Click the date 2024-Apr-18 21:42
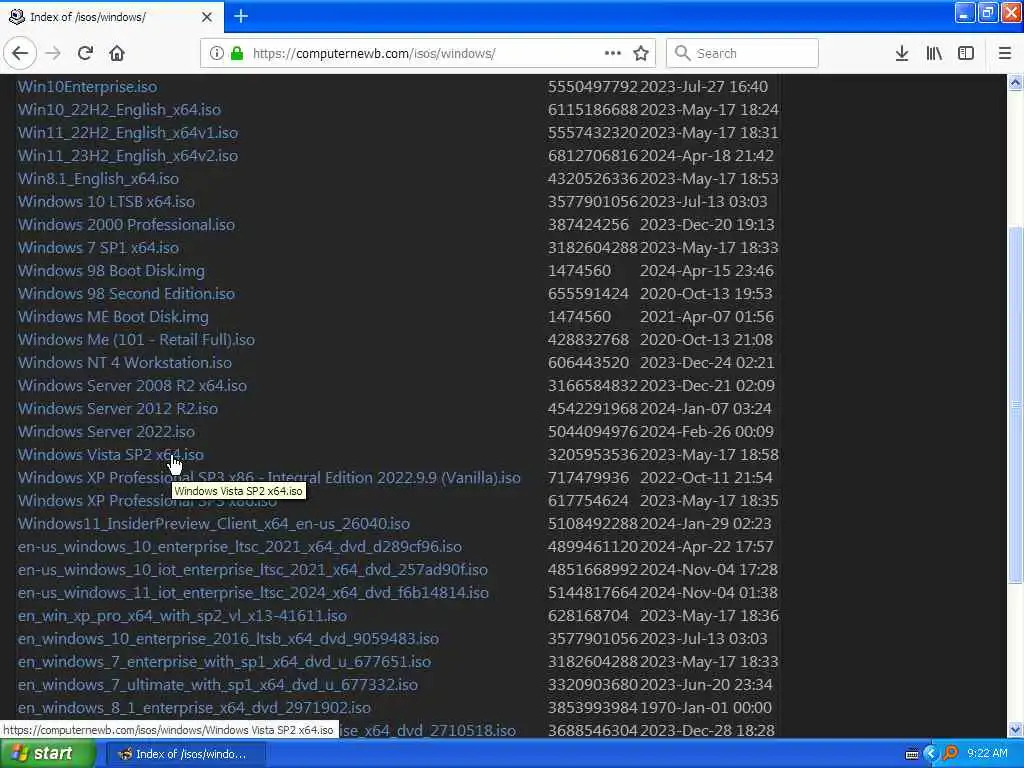 [x=707, y=155]
